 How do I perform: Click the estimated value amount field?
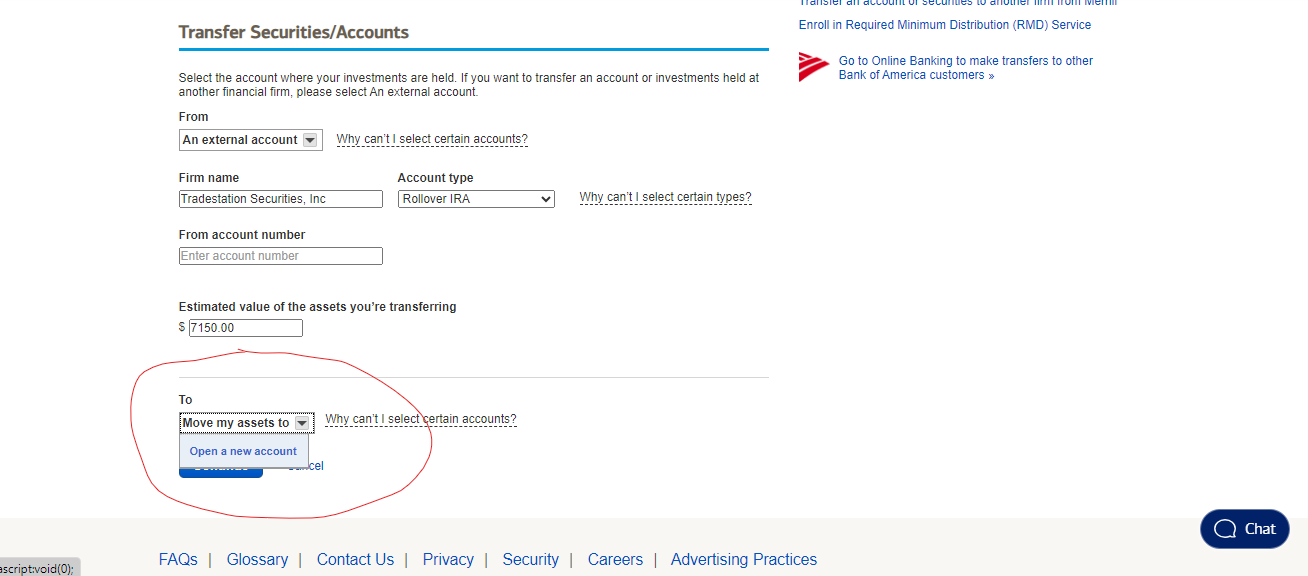click(x=245, y=328)
